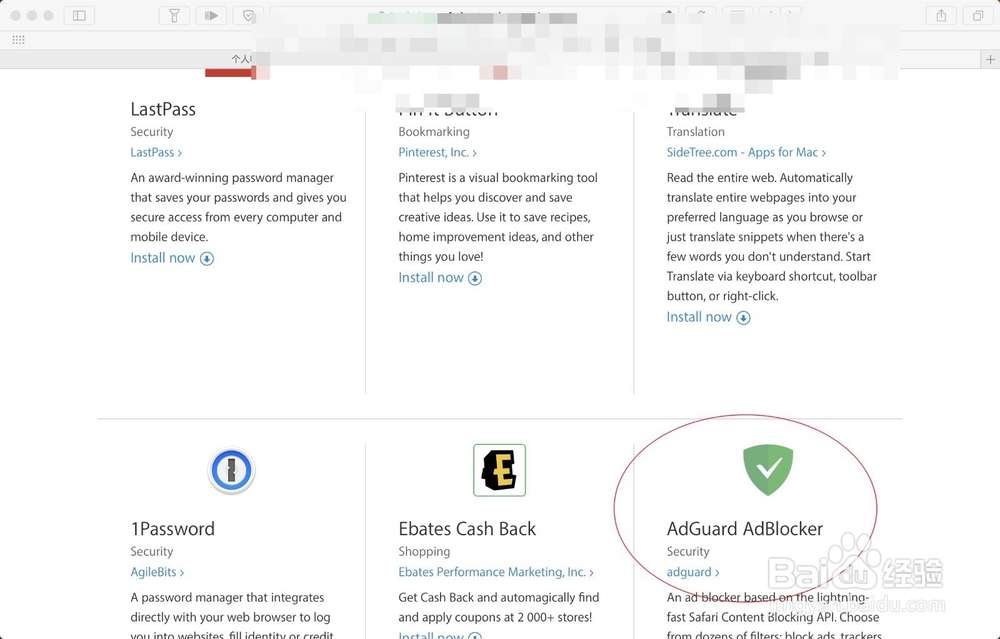
Task: Install now the Translate extension
Action: click(x=709, y=318)
